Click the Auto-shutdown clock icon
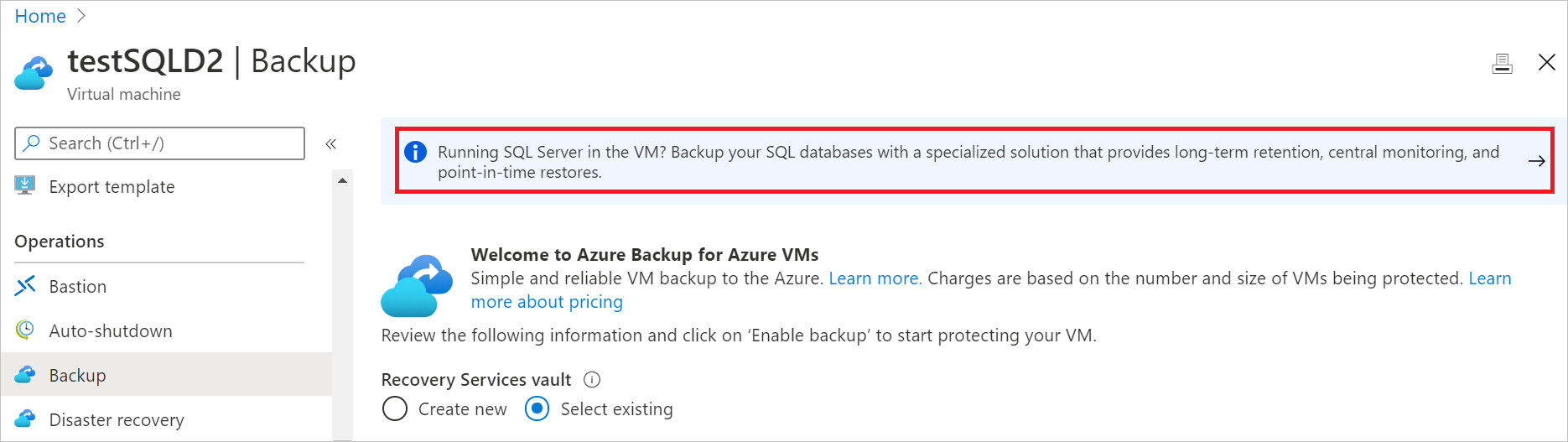The image size is (1568, 442). pos(25,330)
